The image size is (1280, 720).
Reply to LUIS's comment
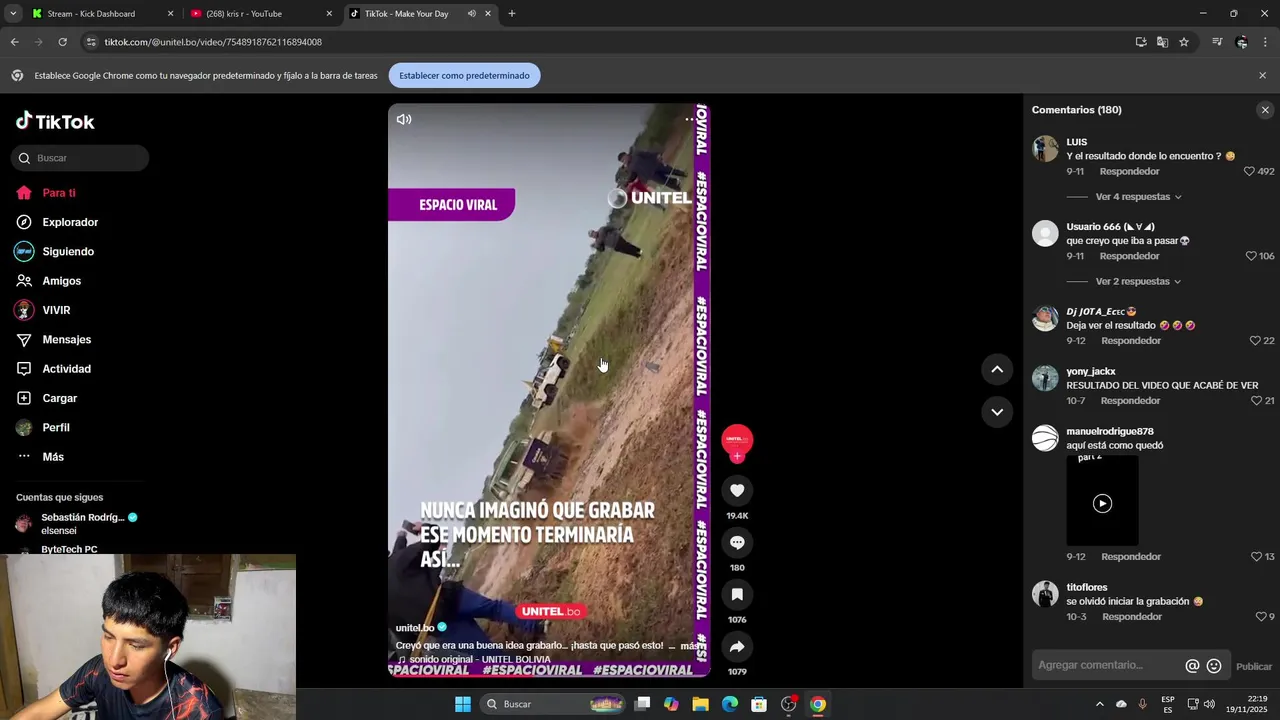pyautogui.click(x=1129, y=172)
